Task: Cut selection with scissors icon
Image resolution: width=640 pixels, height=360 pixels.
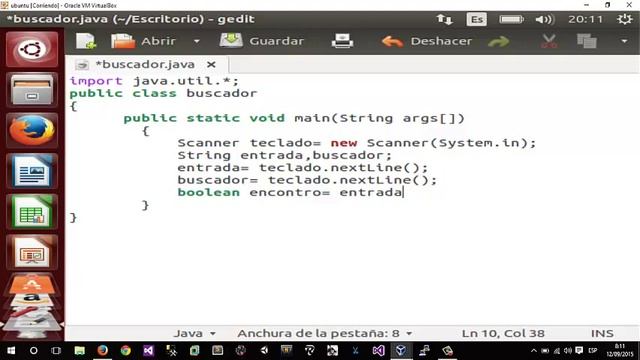Action: point(549,41)
